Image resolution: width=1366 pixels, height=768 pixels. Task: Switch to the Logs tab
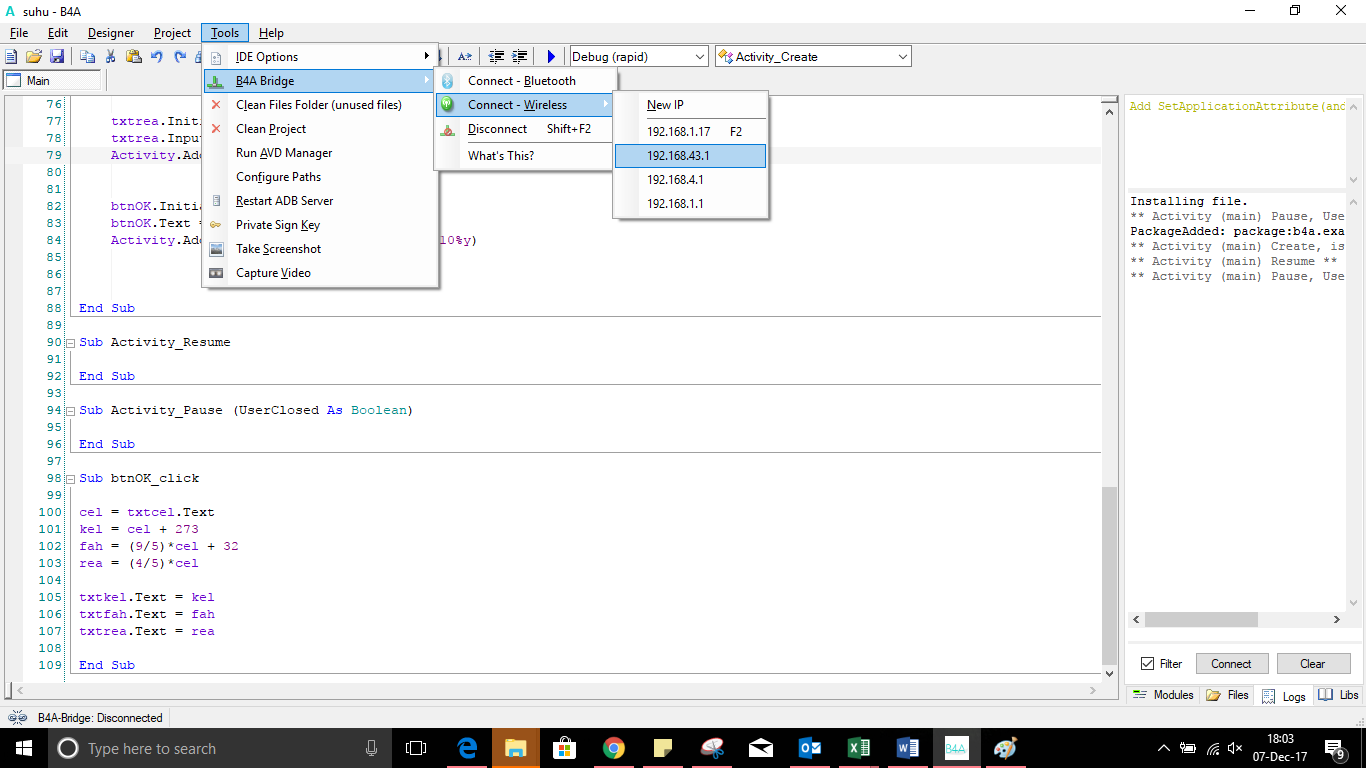pos(1284,696)
